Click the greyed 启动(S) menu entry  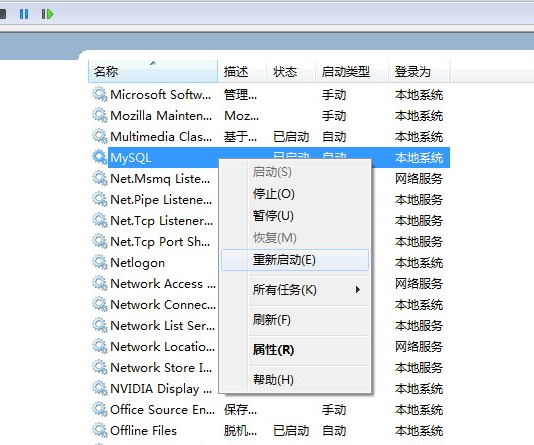tap(295, 172)
